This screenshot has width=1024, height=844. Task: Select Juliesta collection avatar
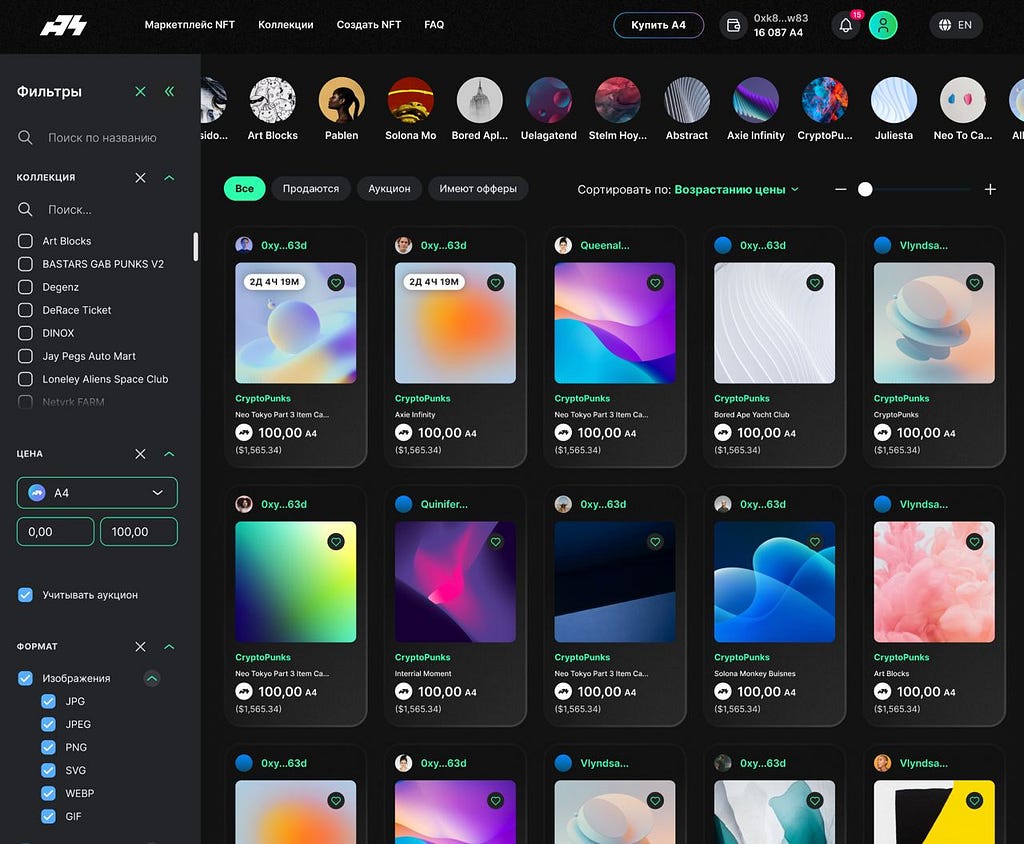(894, 100)
